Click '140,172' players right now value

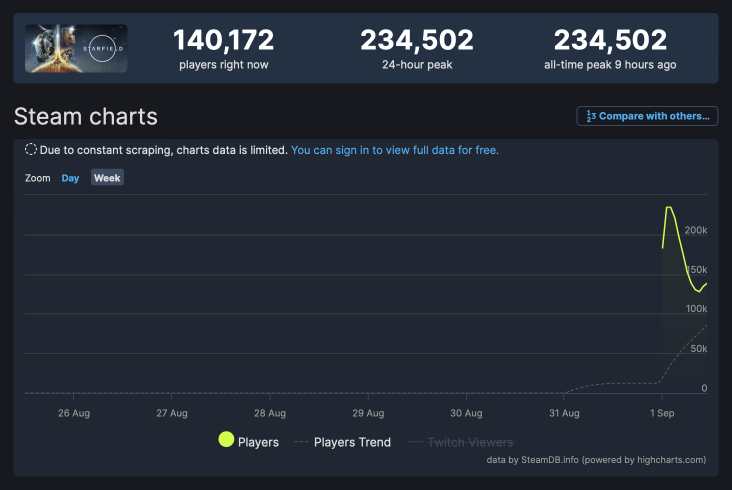click(224, 40)
